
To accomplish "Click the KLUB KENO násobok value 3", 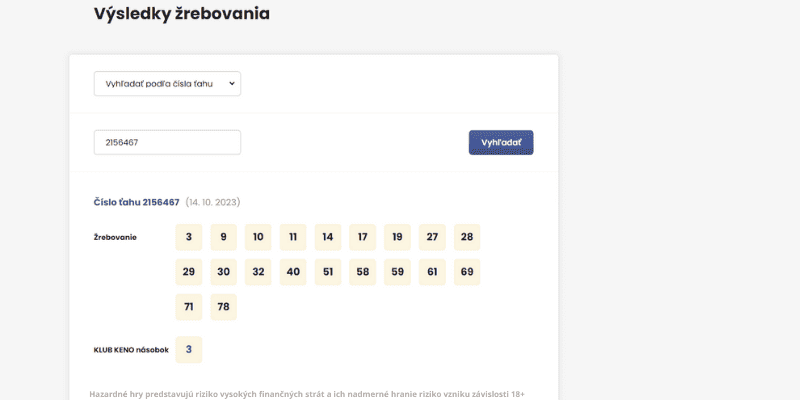I will (x=189, y=349).
